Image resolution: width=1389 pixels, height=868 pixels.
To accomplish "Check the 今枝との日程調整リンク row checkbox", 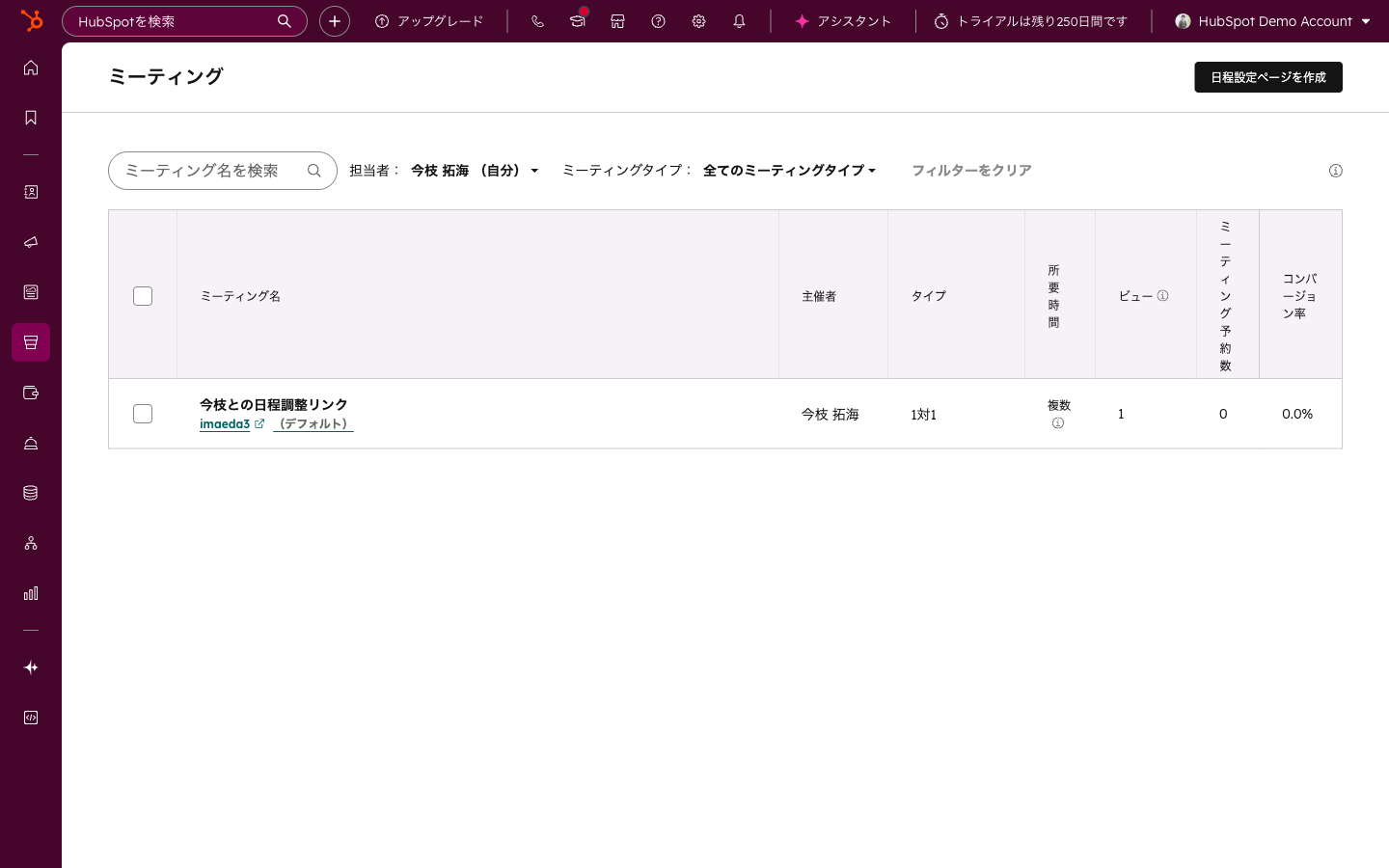I will 142,413.
